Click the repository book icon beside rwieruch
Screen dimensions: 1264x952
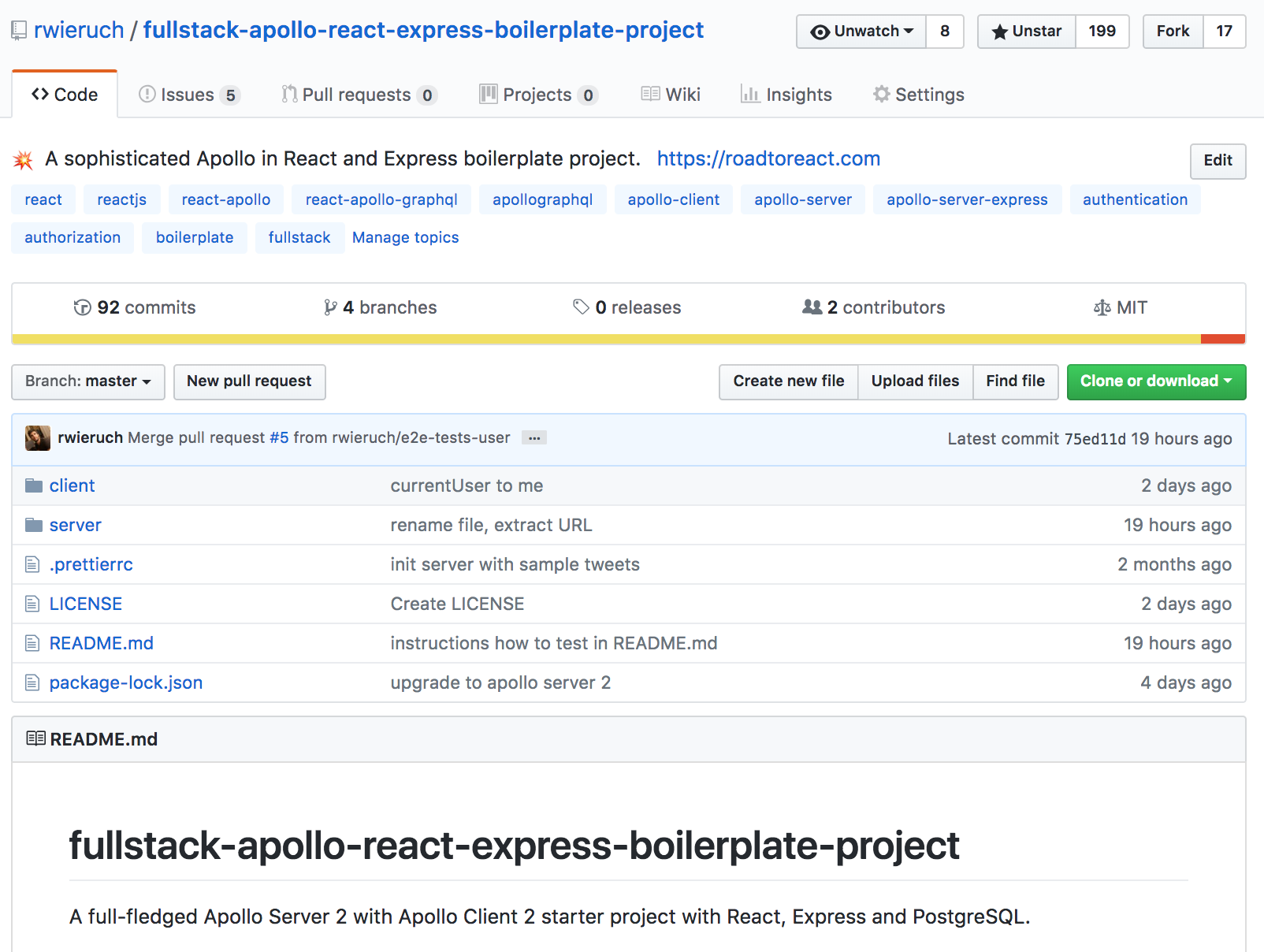19,32
